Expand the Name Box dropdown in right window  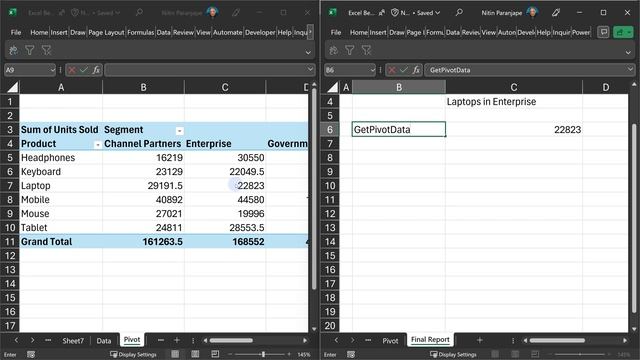(373, 70)
